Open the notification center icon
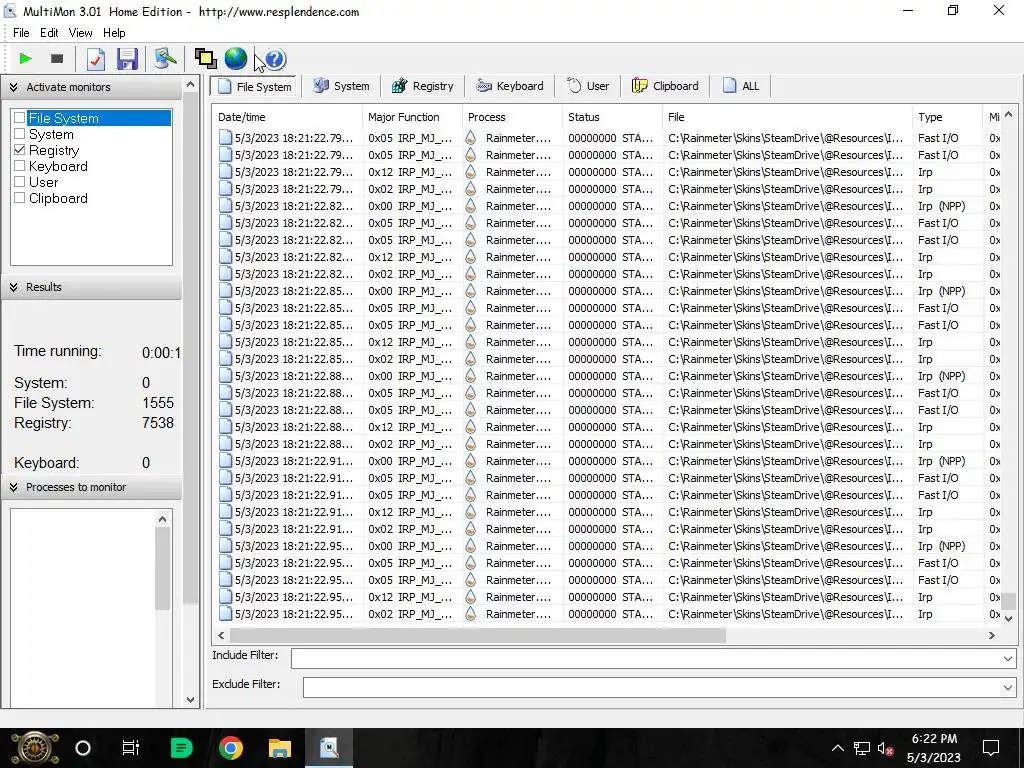Screen dimensions: 1024x768 [991, 748]
